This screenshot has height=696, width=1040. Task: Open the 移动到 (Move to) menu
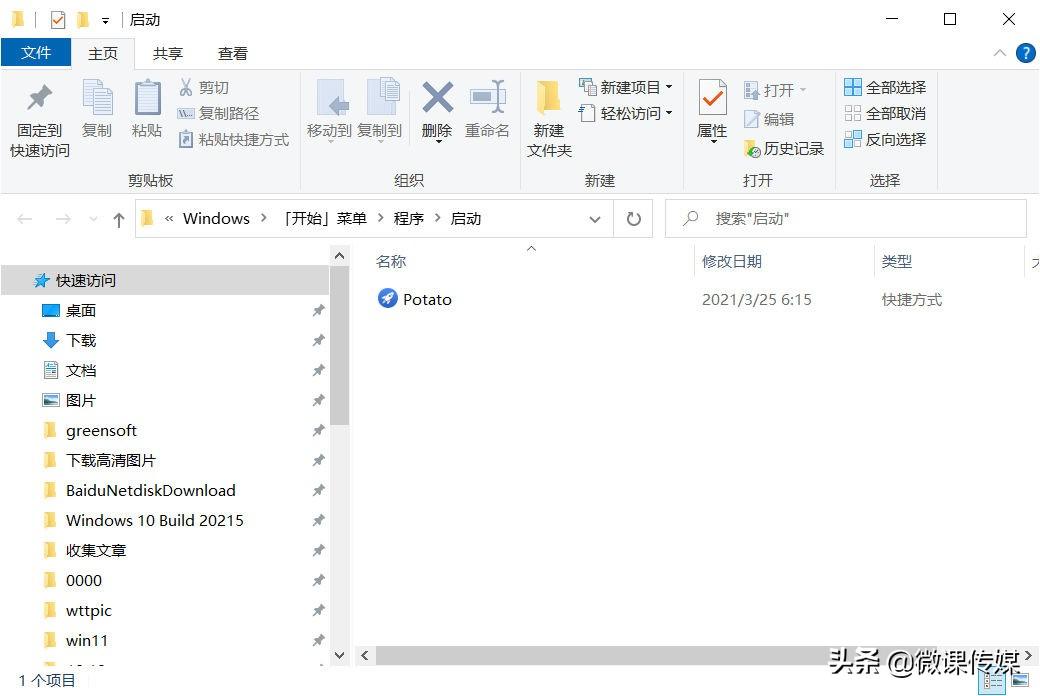click(329, 110)
